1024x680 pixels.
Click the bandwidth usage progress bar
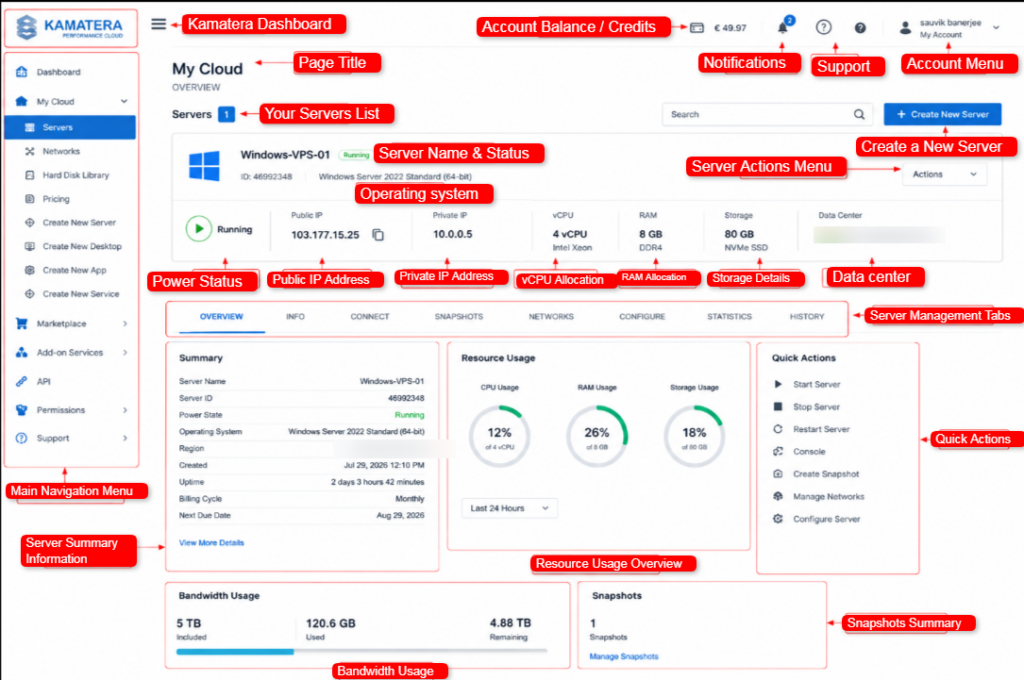pos(361,651)
